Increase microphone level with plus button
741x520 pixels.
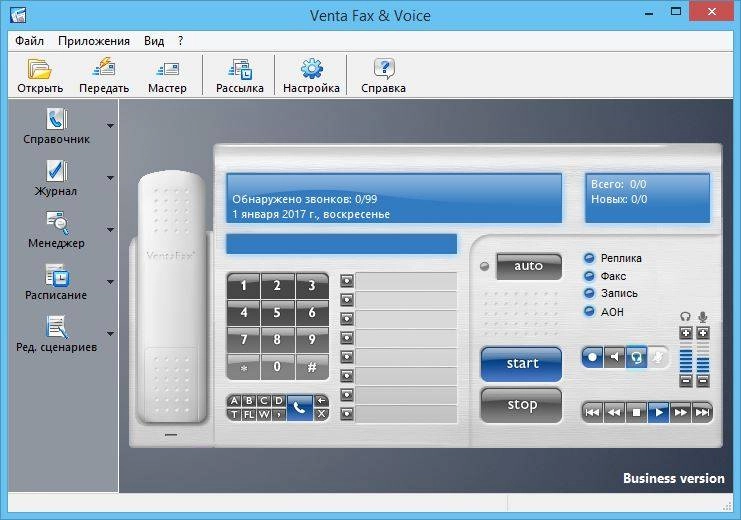click(x=703, y=333)
